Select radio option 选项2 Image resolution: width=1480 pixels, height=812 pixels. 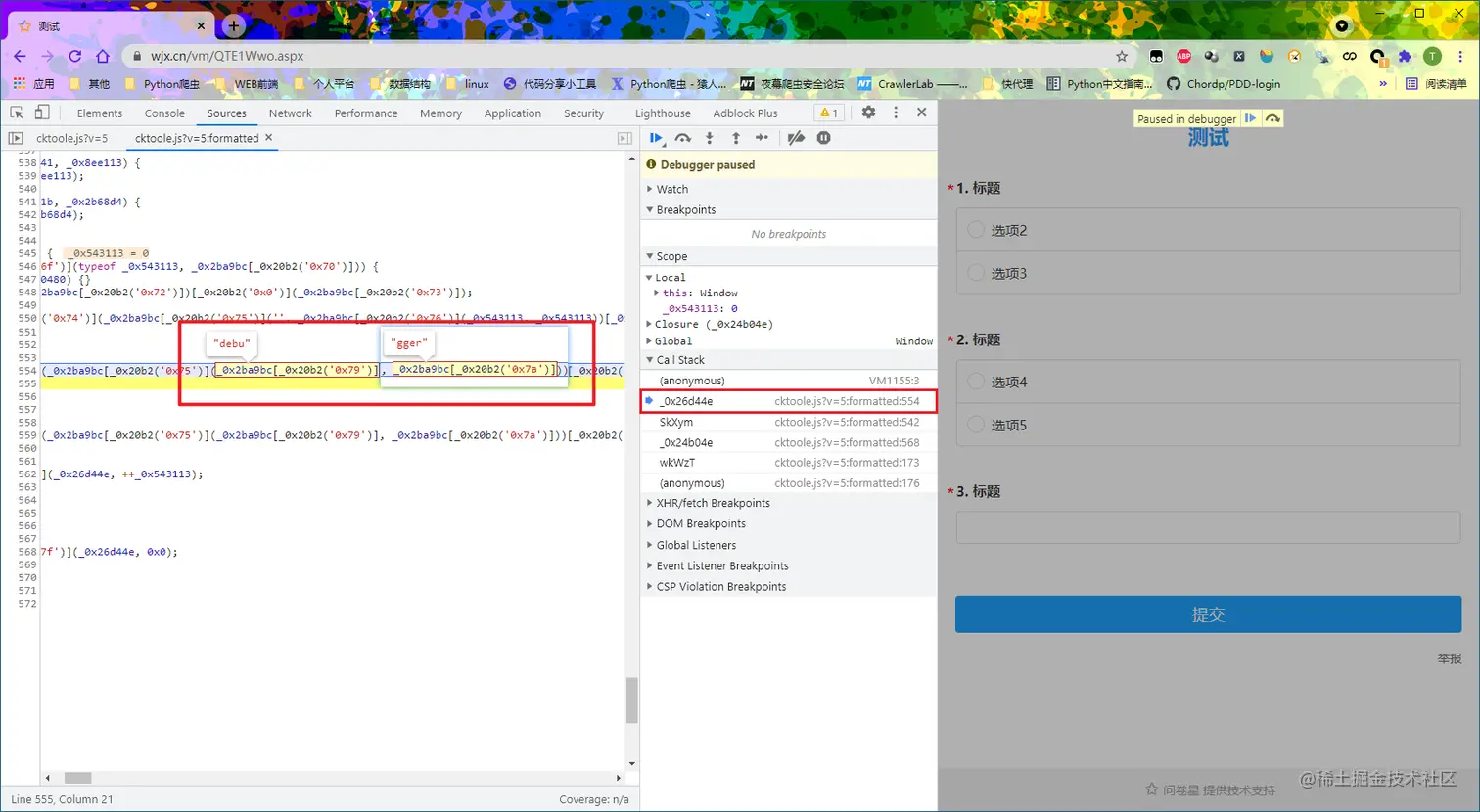pyautogui.click(x=976, y=230)
